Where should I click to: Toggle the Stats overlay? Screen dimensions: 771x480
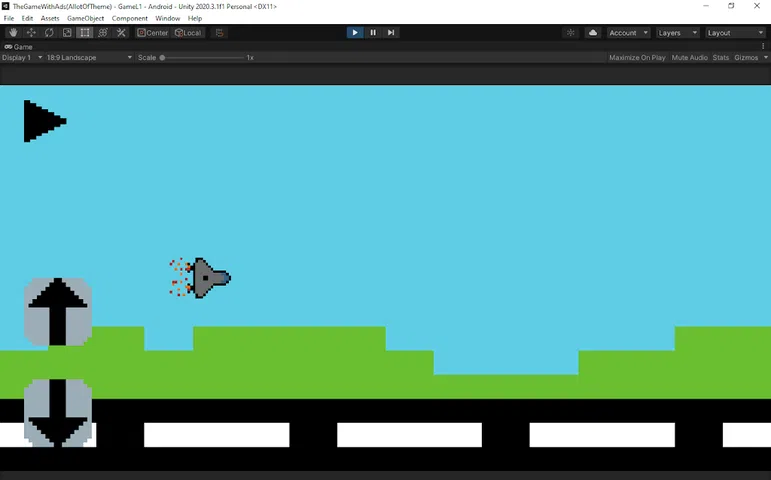(x=720, y=58)
